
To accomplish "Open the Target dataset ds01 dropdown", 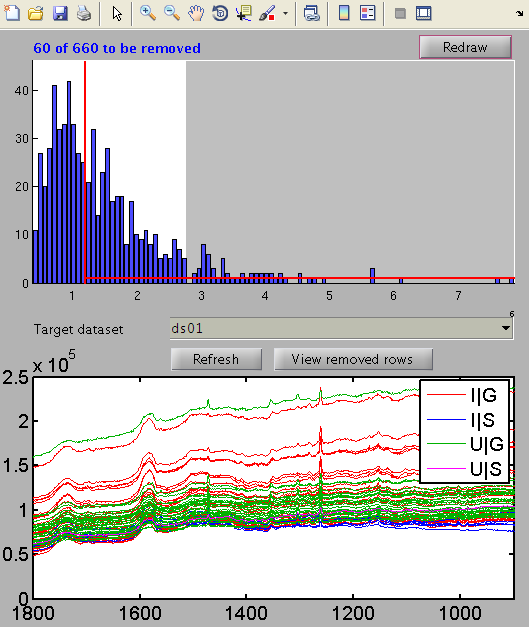I will 342,328.
